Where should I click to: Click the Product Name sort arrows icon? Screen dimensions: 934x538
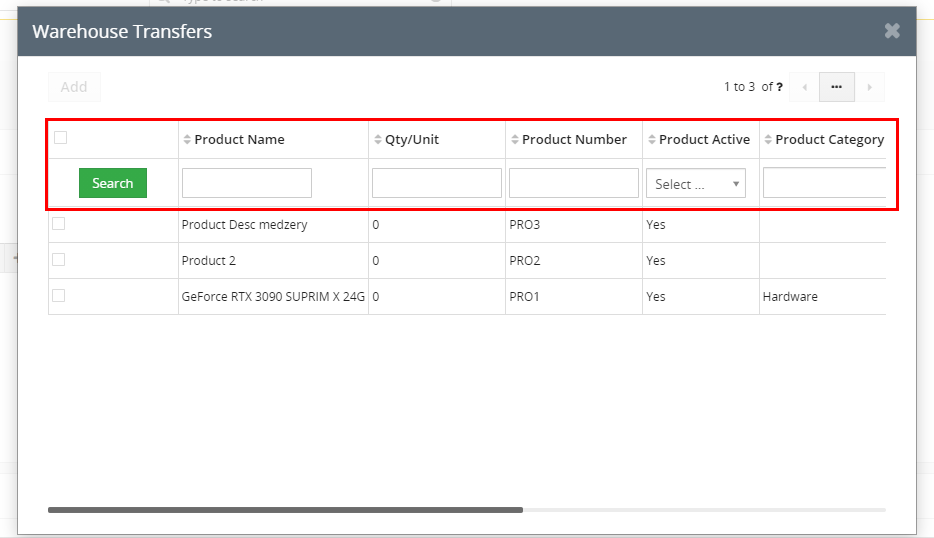pyautogui.click(x=187, y=140)
